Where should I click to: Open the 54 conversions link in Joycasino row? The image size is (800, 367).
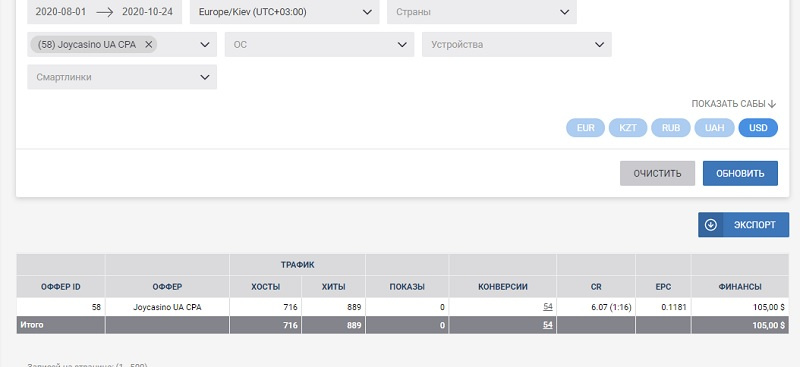(x=547, y=307)
